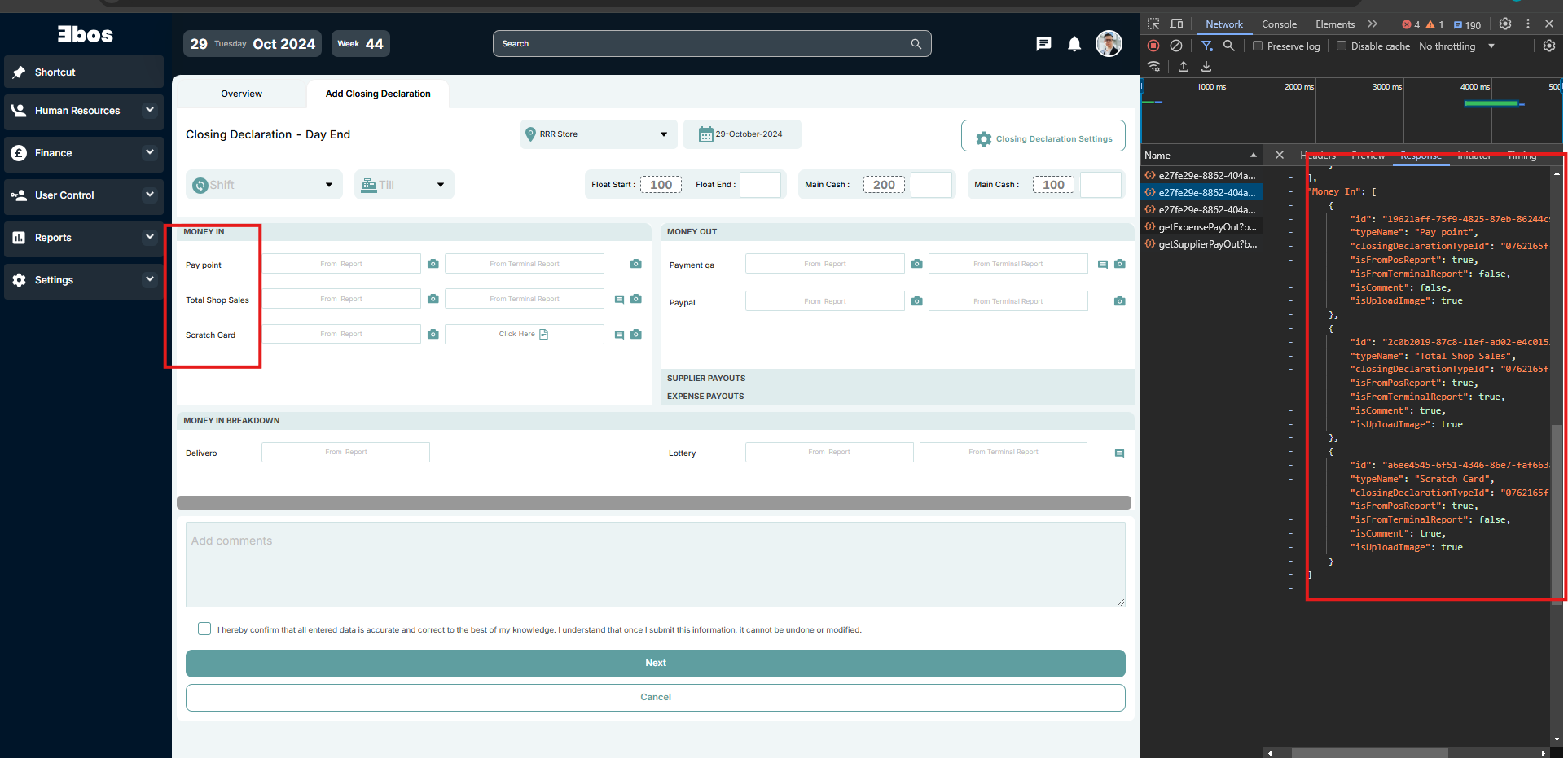
Task: Click the DevTools bottom horizontal scrollbar
Action: [x=1370, y=752]
